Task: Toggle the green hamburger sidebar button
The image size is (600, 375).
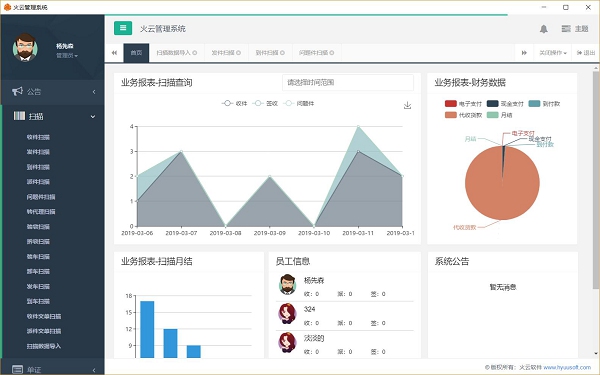Action: [x=123, y=28]
